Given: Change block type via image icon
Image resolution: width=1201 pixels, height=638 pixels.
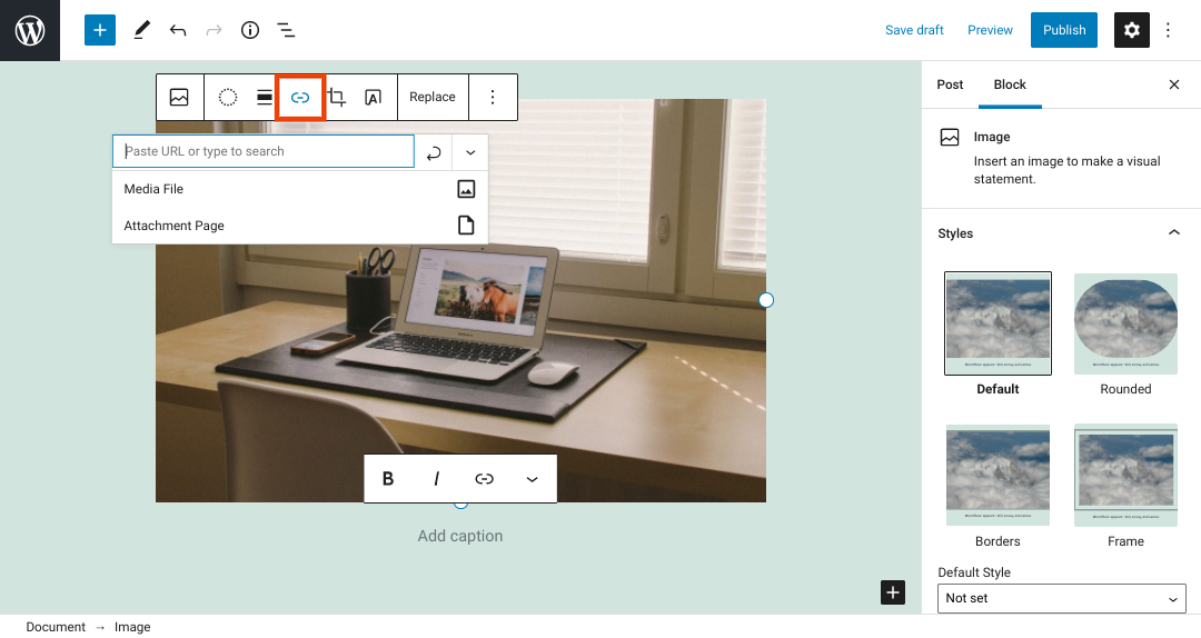Looking at the screenshot, I should 179,97.
